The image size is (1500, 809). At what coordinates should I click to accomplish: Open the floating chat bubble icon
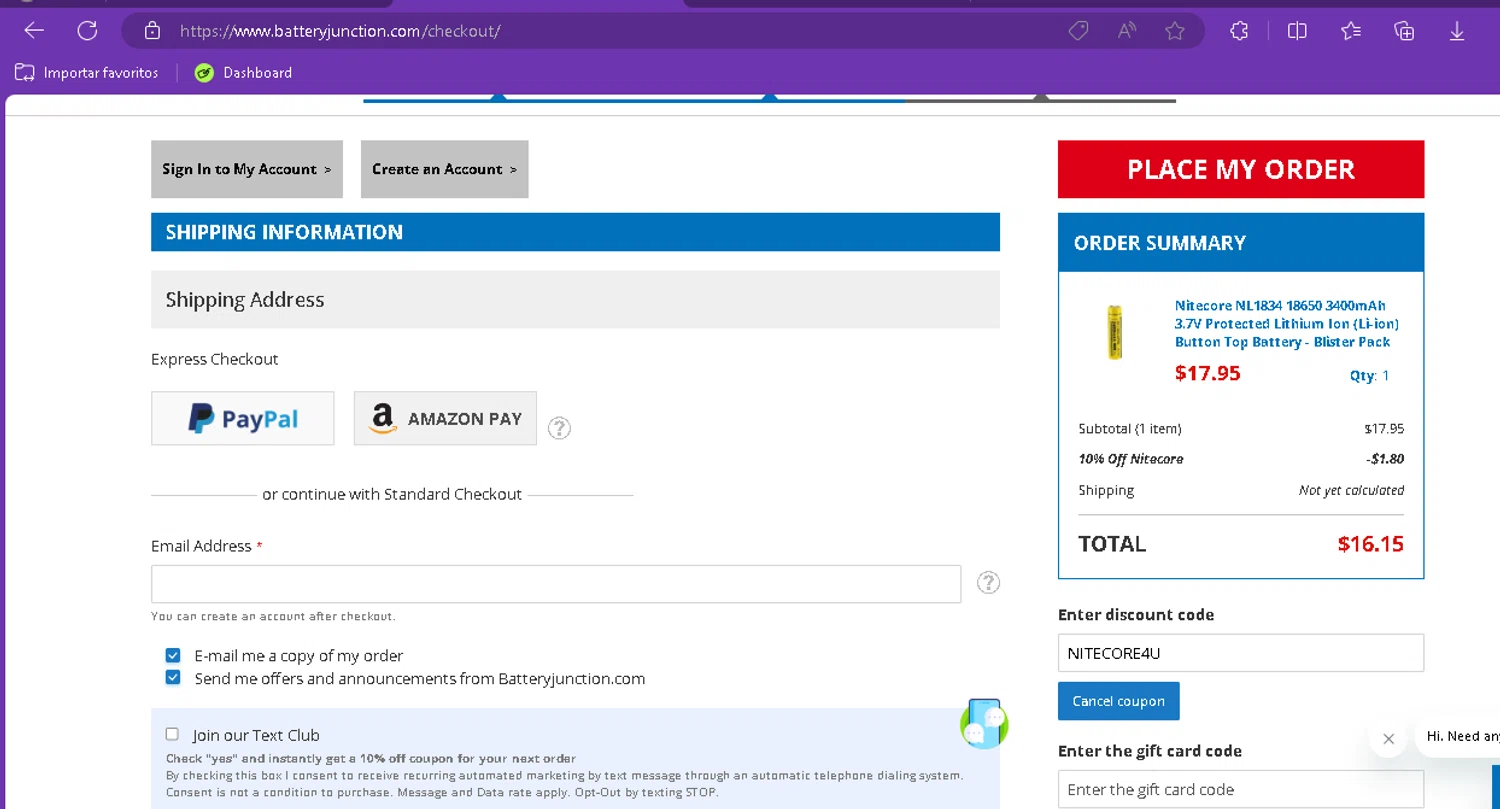click(x=984, y=724)
